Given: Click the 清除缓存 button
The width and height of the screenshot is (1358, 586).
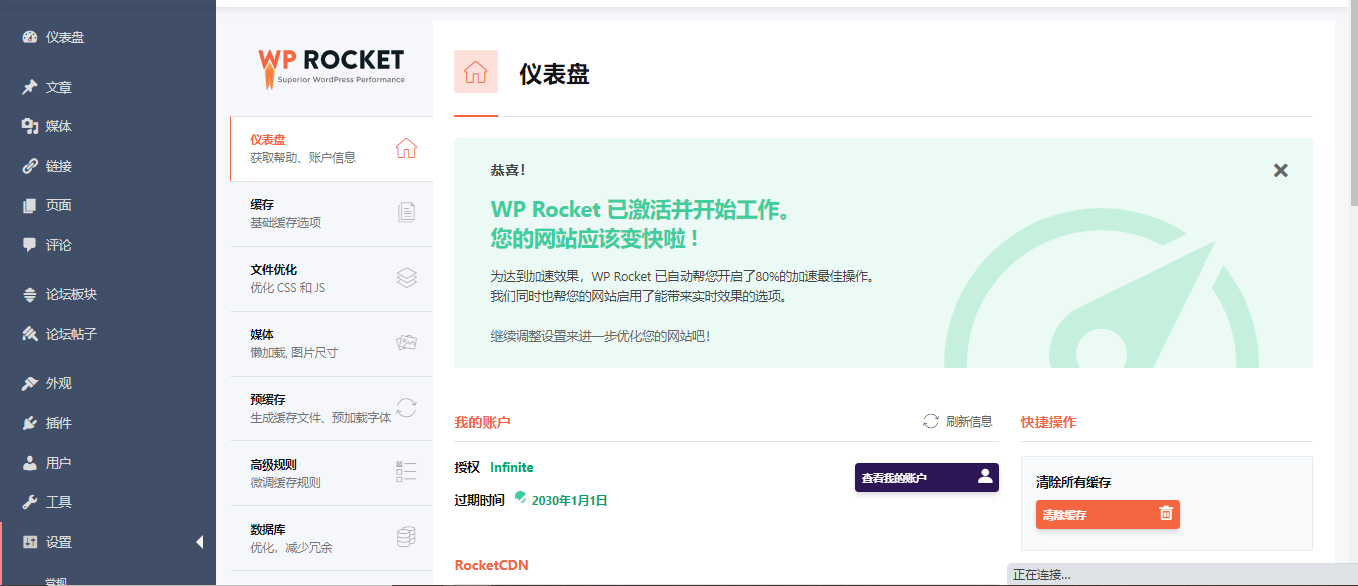Looking at the screenshot, I should tap(1108, 514).
